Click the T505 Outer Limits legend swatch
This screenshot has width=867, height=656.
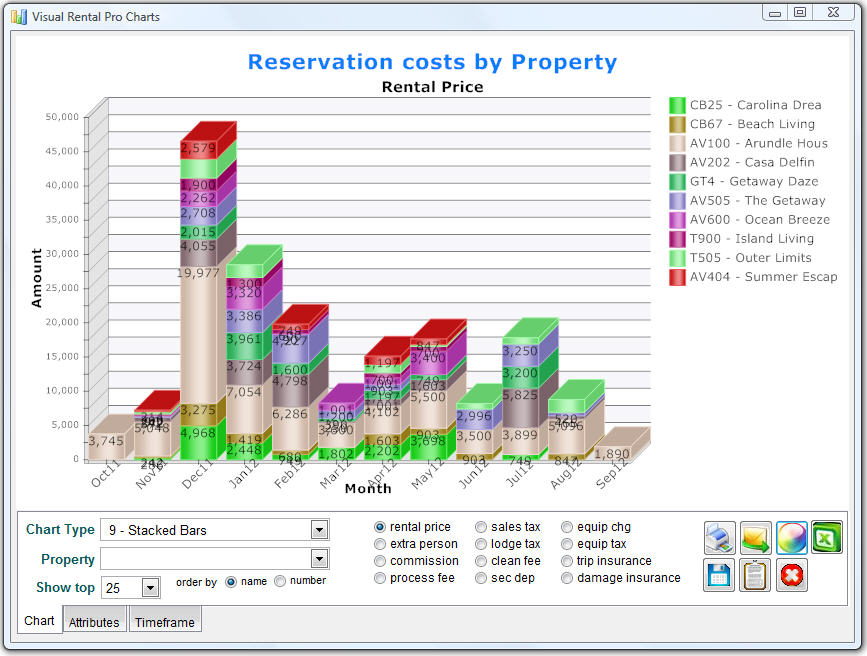click(677, 258)
